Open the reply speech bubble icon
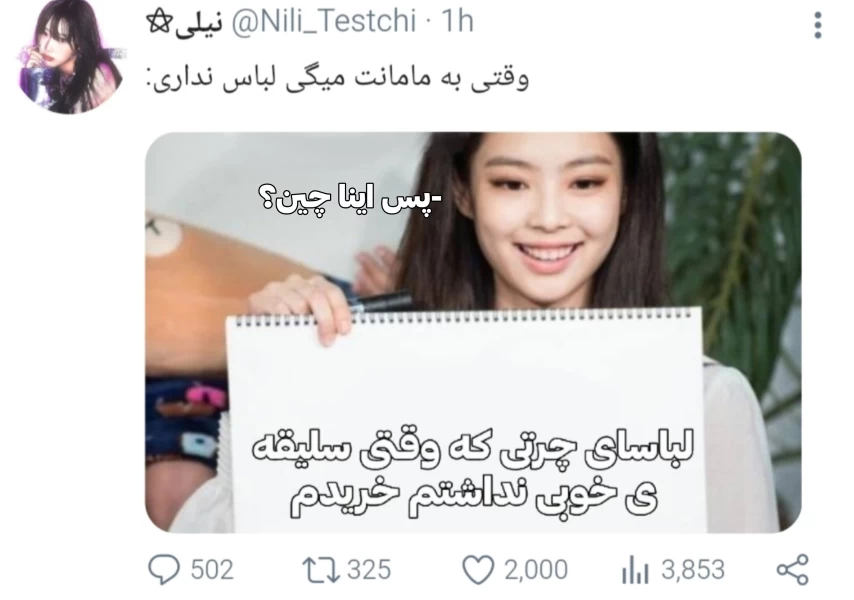 pyautogui.click(x=163, y=570)
